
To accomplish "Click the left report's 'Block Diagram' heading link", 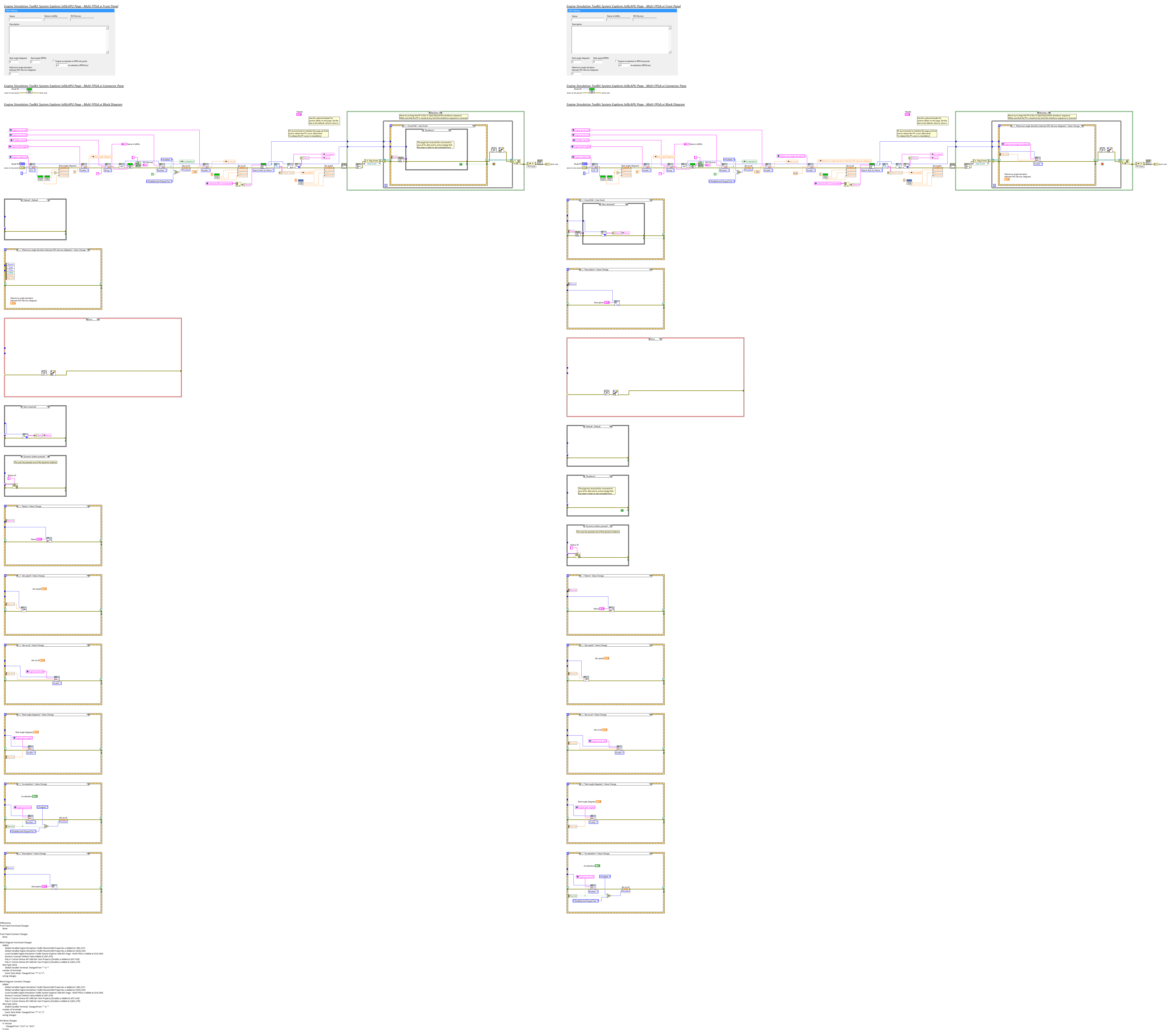I will point(63,104).
